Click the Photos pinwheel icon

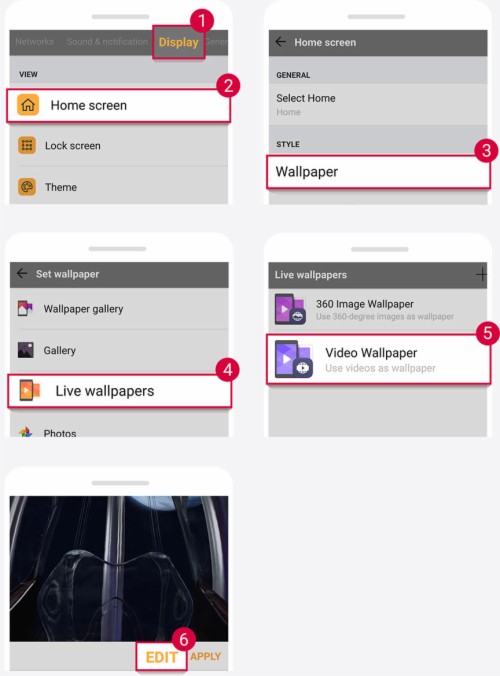[x=25, y=432]
